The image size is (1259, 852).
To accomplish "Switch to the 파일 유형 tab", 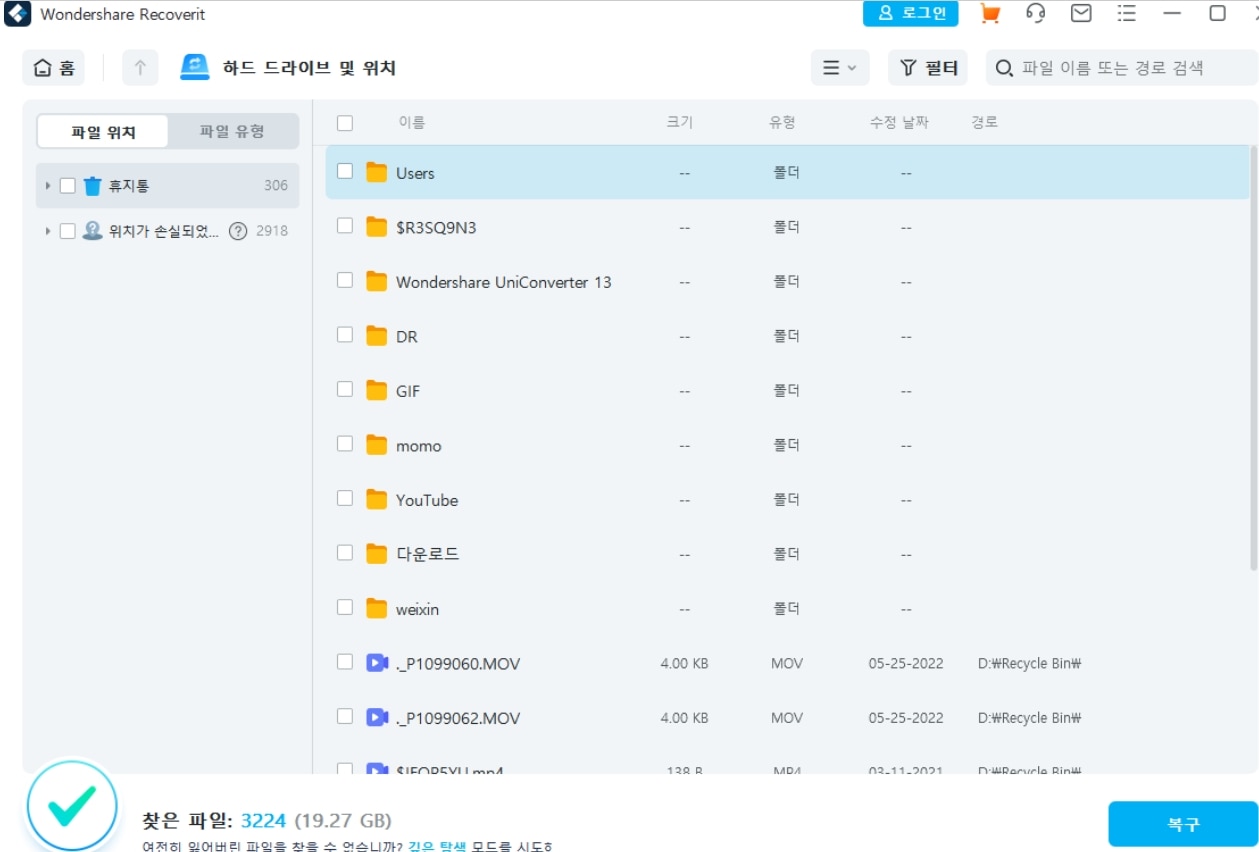I will coord(232,132).
